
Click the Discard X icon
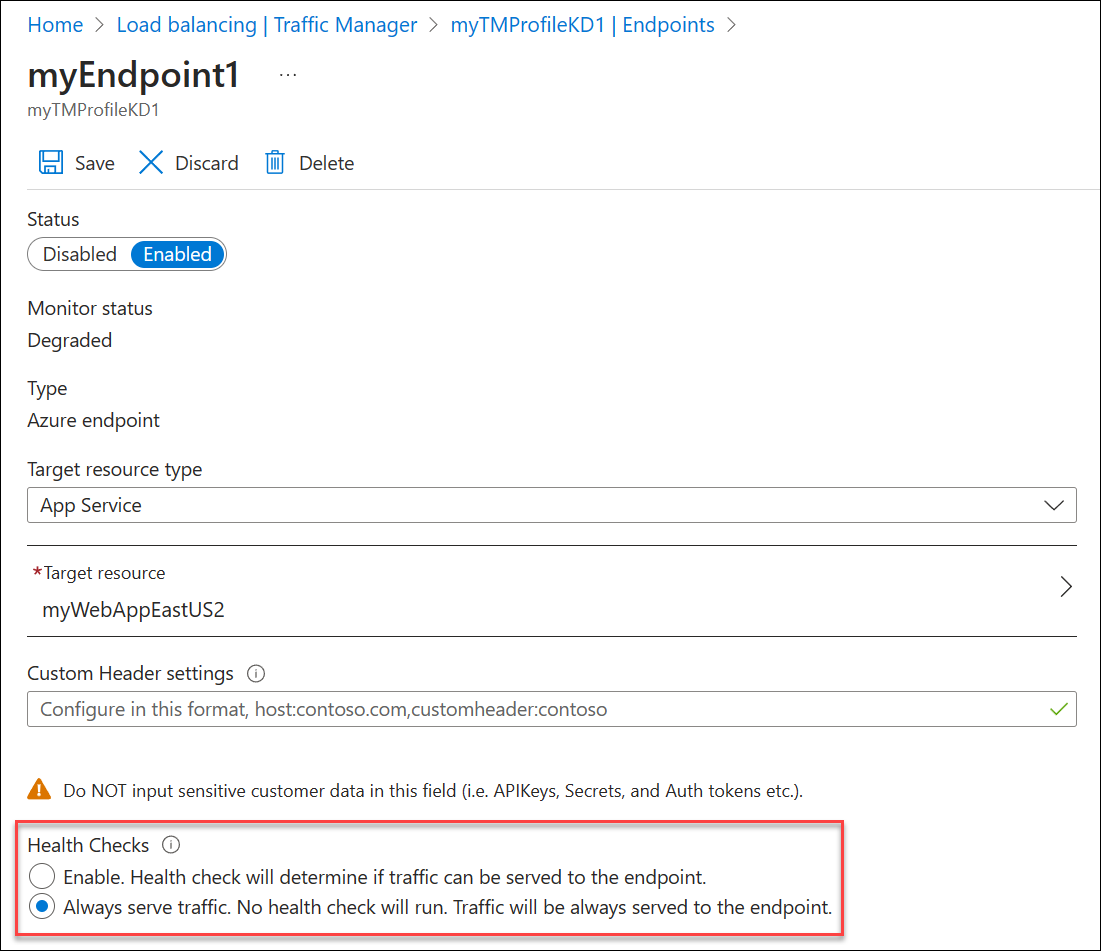(x=151, y=162)
